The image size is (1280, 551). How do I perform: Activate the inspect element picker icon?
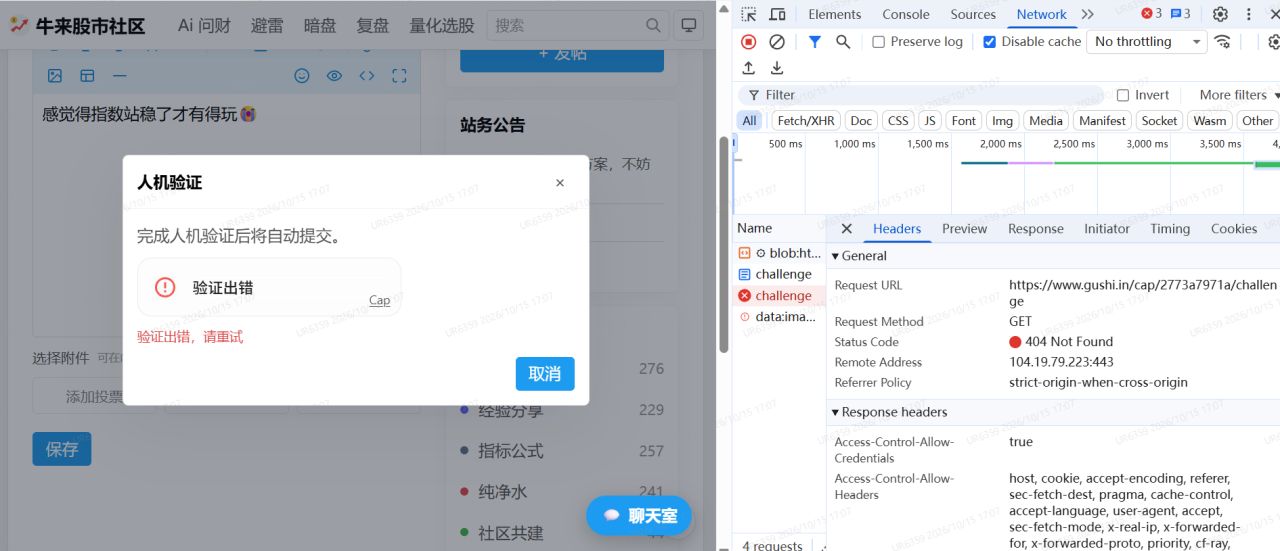[x=748, y=14]
